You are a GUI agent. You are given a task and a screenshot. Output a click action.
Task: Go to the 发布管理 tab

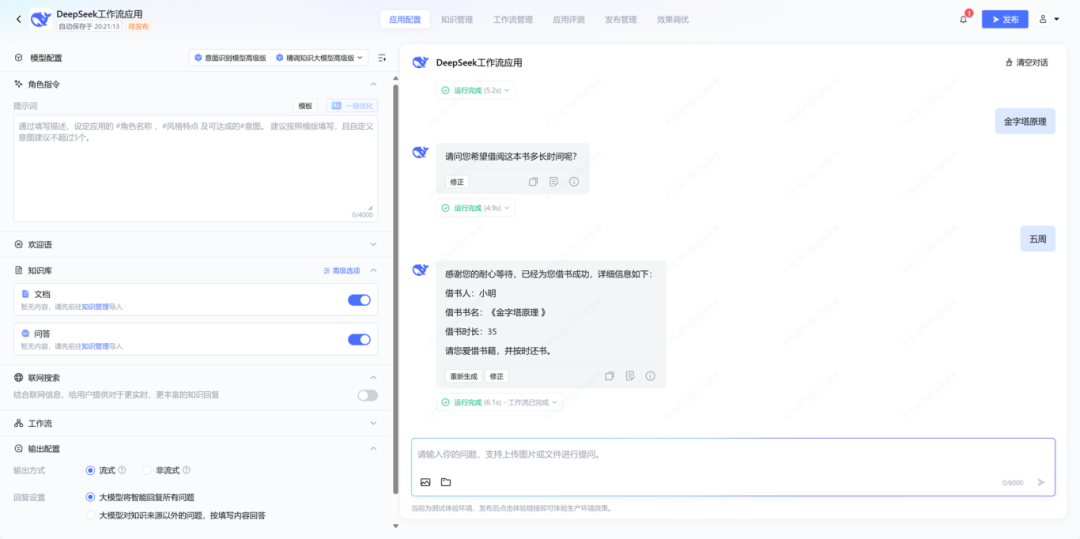point(621,20)
